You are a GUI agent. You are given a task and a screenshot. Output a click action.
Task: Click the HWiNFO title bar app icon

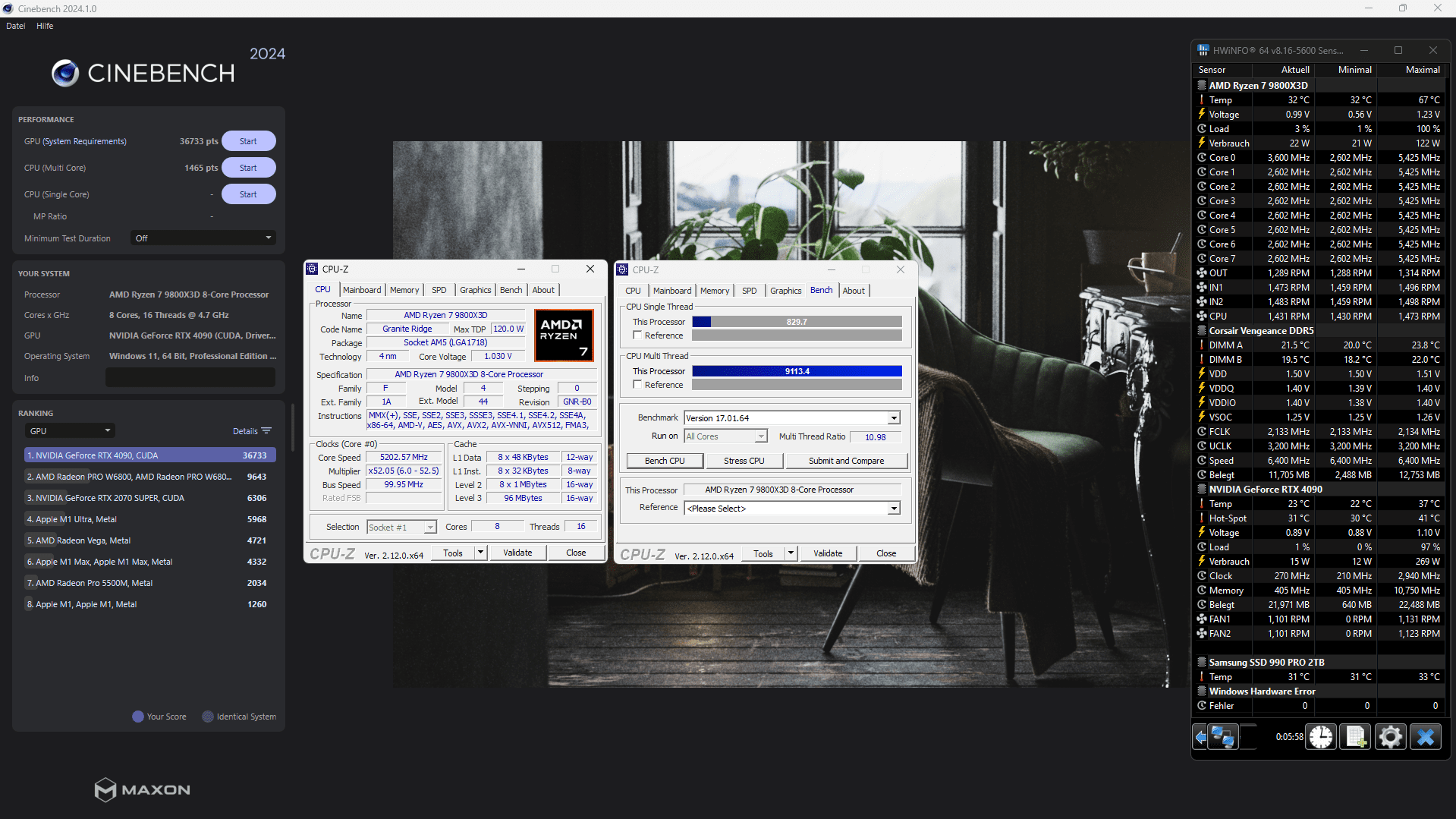1203,50
